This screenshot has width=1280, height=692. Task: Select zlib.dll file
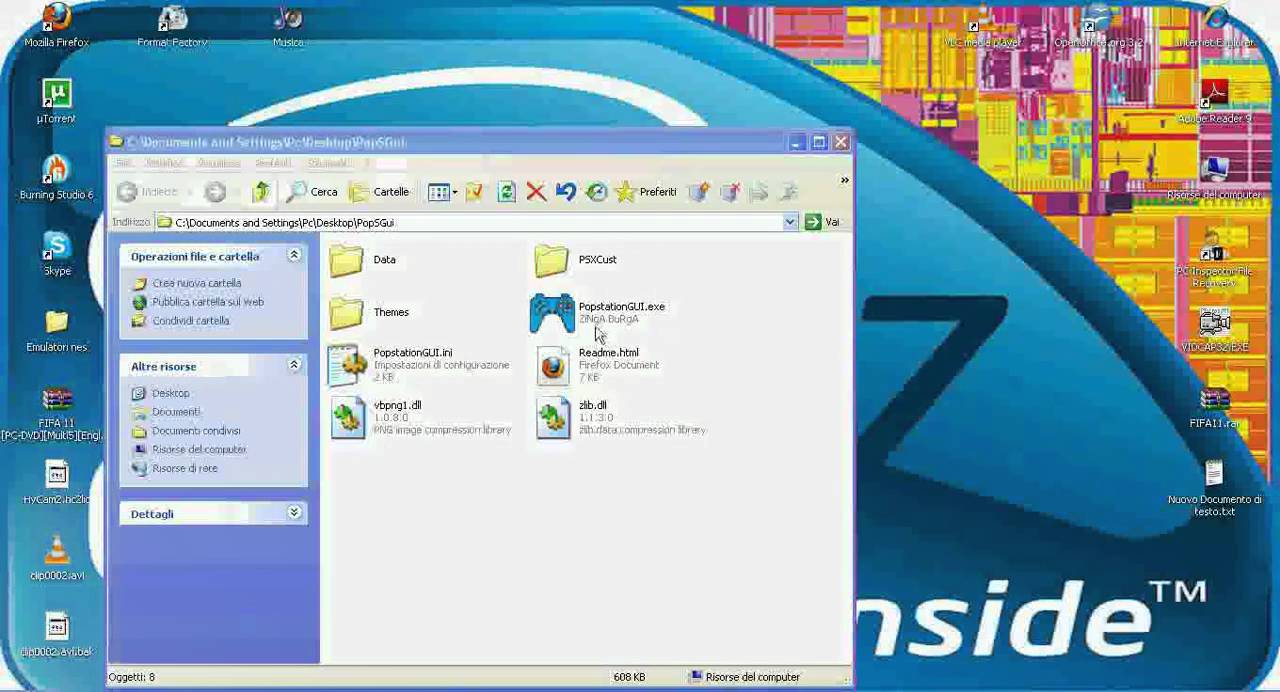620,417
